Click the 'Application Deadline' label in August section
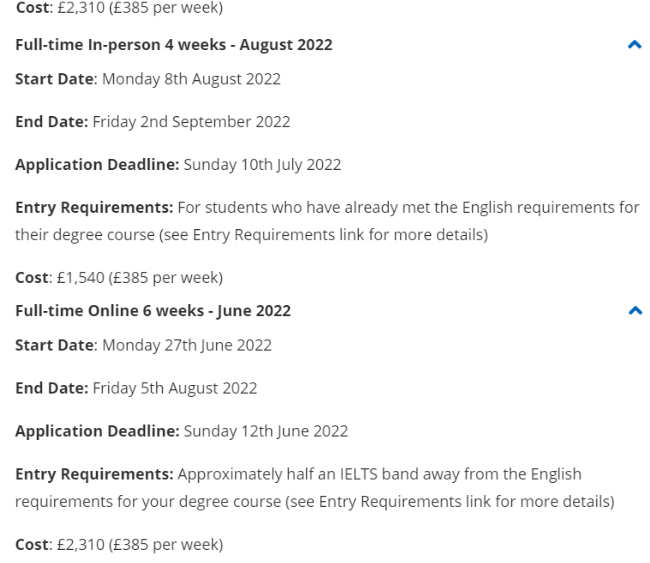Screen dimensions: 650x563 click(x=97, y=165)
